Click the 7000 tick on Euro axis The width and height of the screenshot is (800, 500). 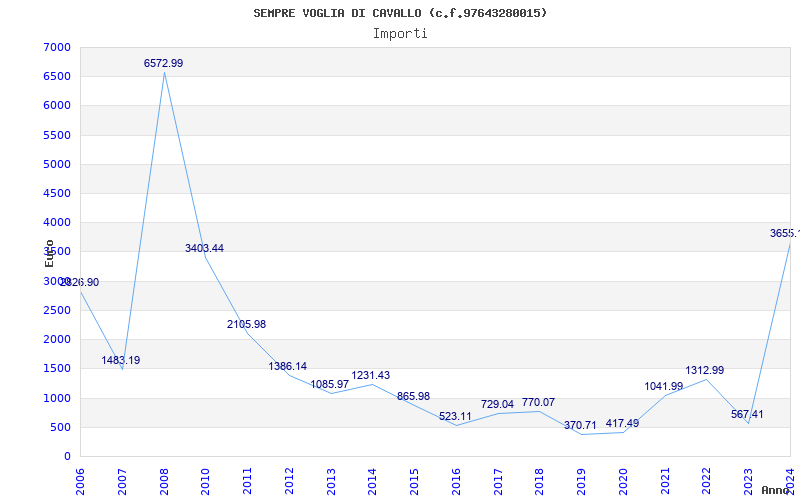click(x=57, y=47)
